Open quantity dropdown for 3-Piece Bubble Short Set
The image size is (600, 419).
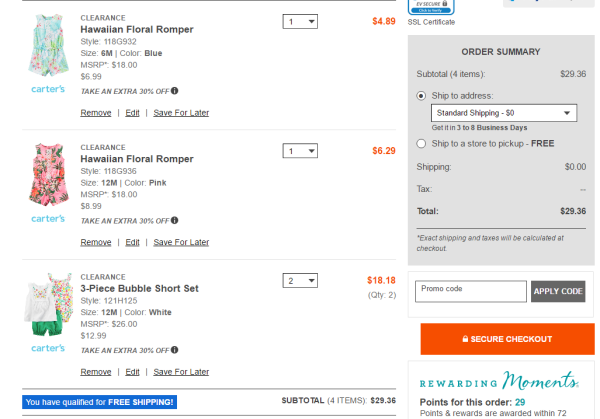pyautogui.click(x=300, y=280)
